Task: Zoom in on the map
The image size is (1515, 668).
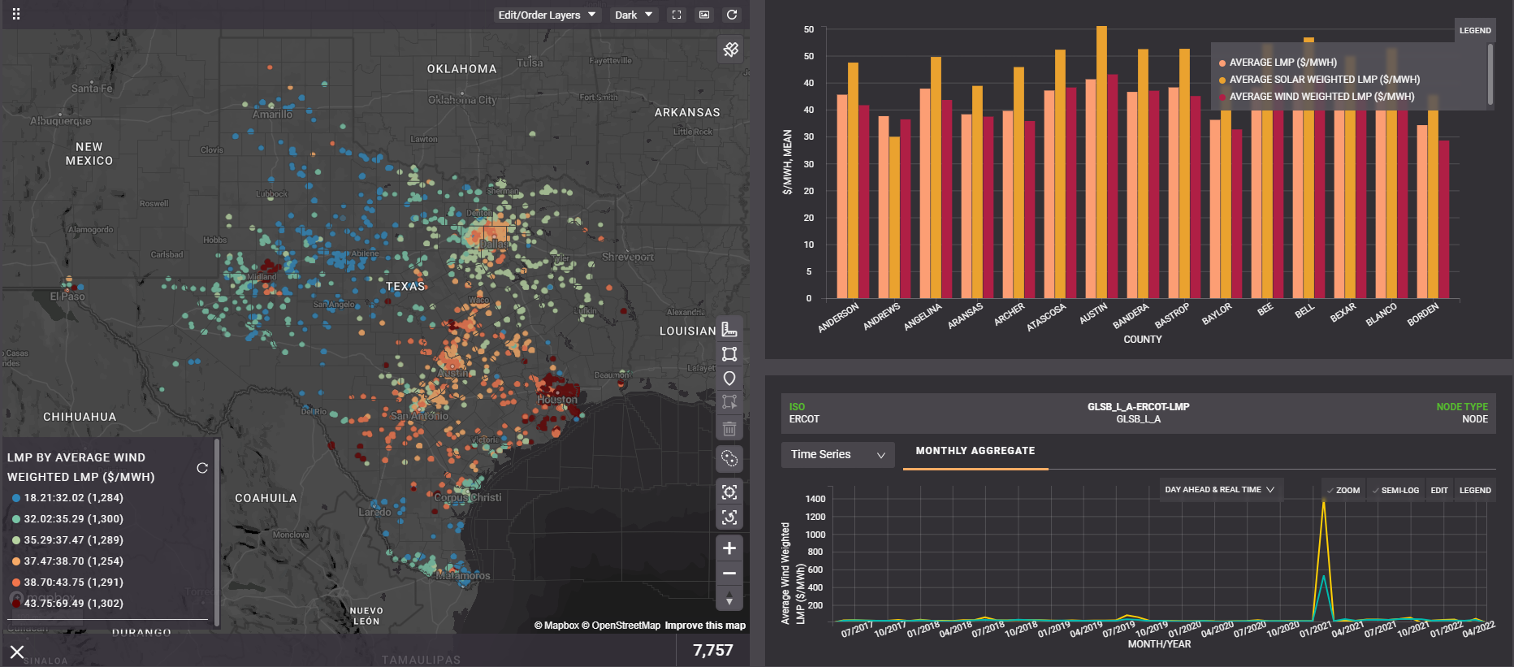Action: tap(730, 548)
